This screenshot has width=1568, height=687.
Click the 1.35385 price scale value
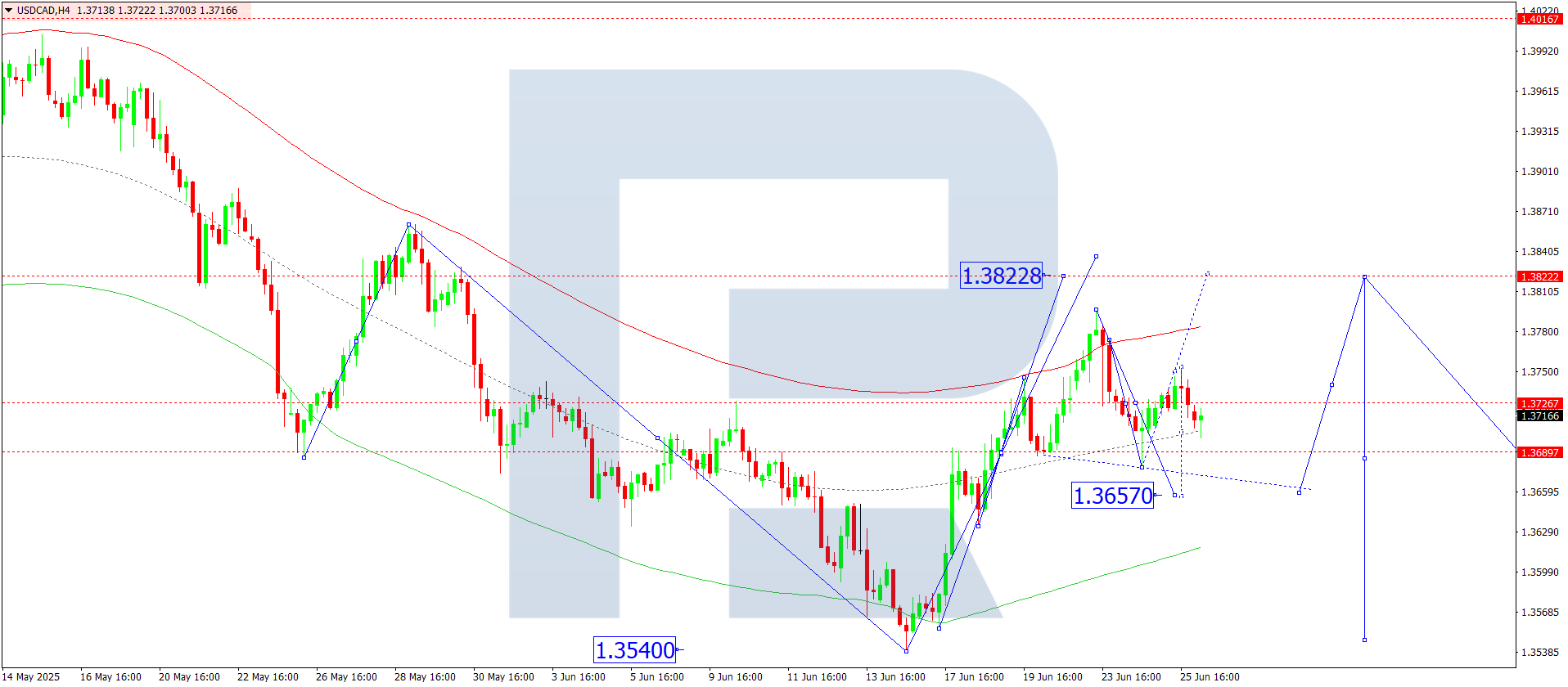click(1539, 652)
